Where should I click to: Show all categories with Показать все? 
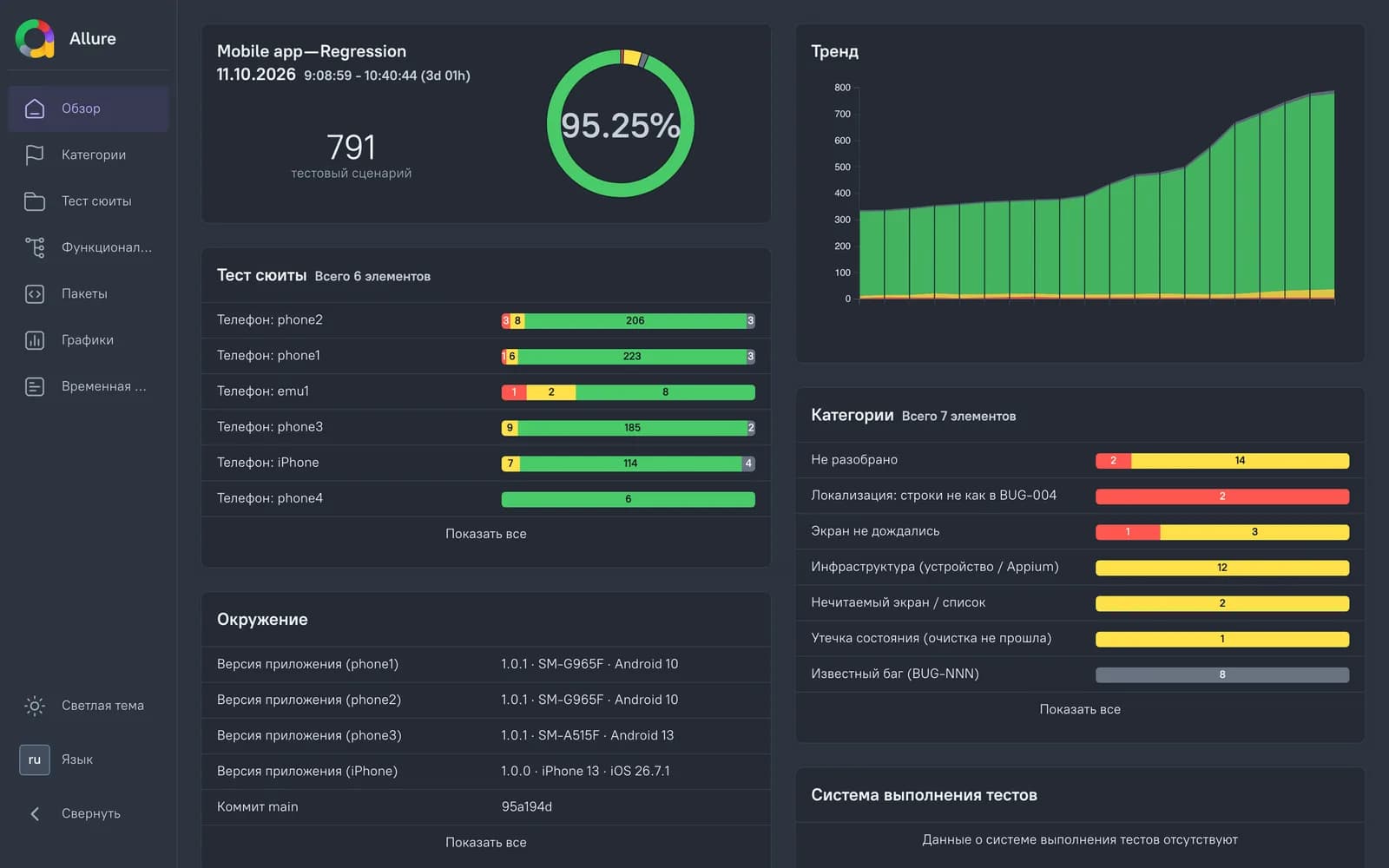coord(1080,709)
